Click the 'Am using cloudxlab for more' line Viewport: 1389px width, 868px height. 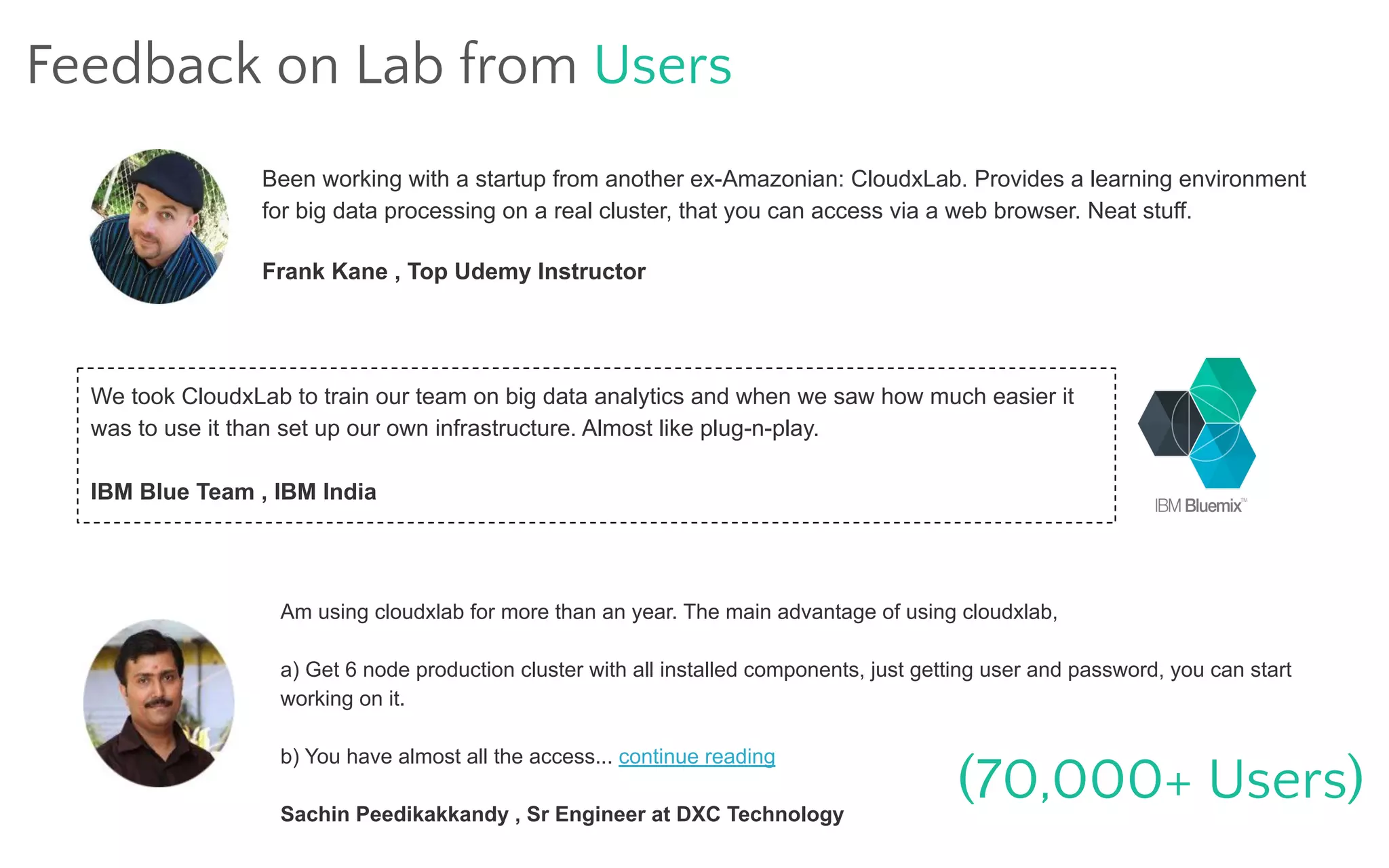(x=669, y=612)
